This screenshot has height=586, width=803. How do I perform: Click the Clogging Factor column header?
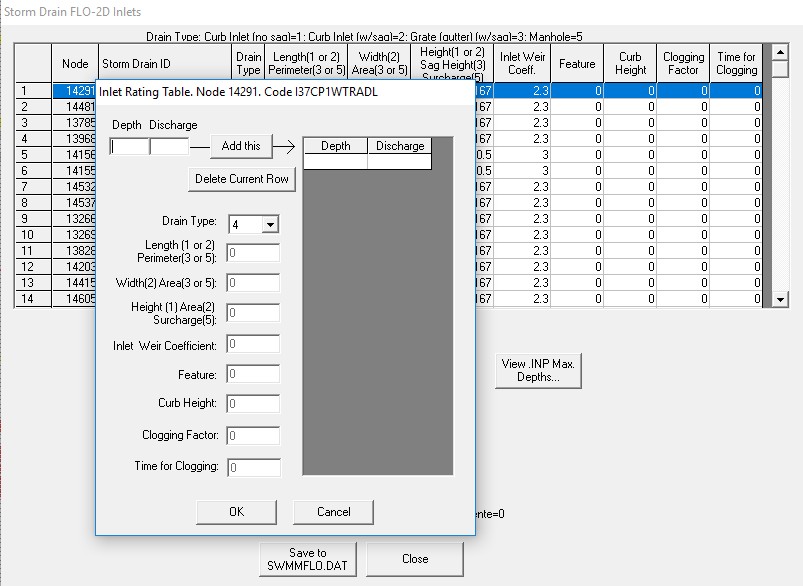[x=683, y=64]
